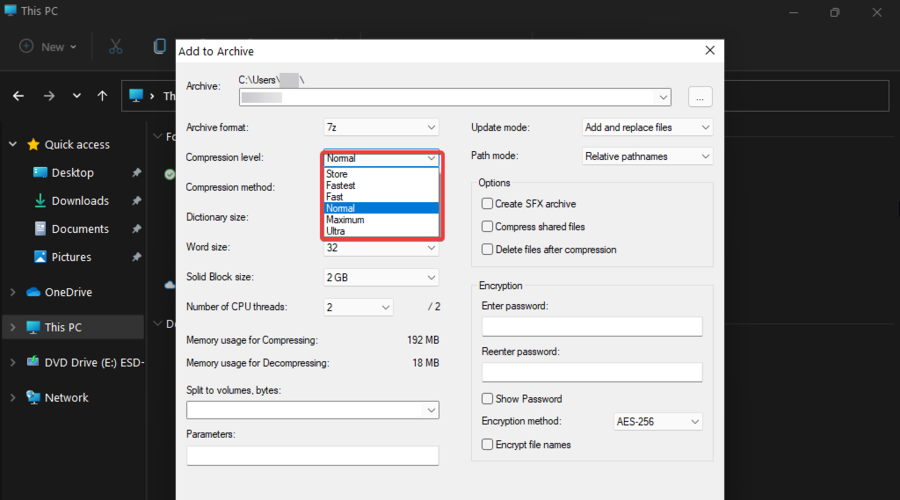Screen dimensions: 900x500
Task: Open the Pictures folder in Quick access
Action: (71, 257)
